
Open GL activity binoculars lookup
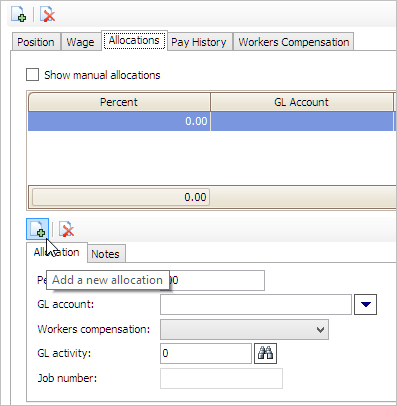[265, 353]
